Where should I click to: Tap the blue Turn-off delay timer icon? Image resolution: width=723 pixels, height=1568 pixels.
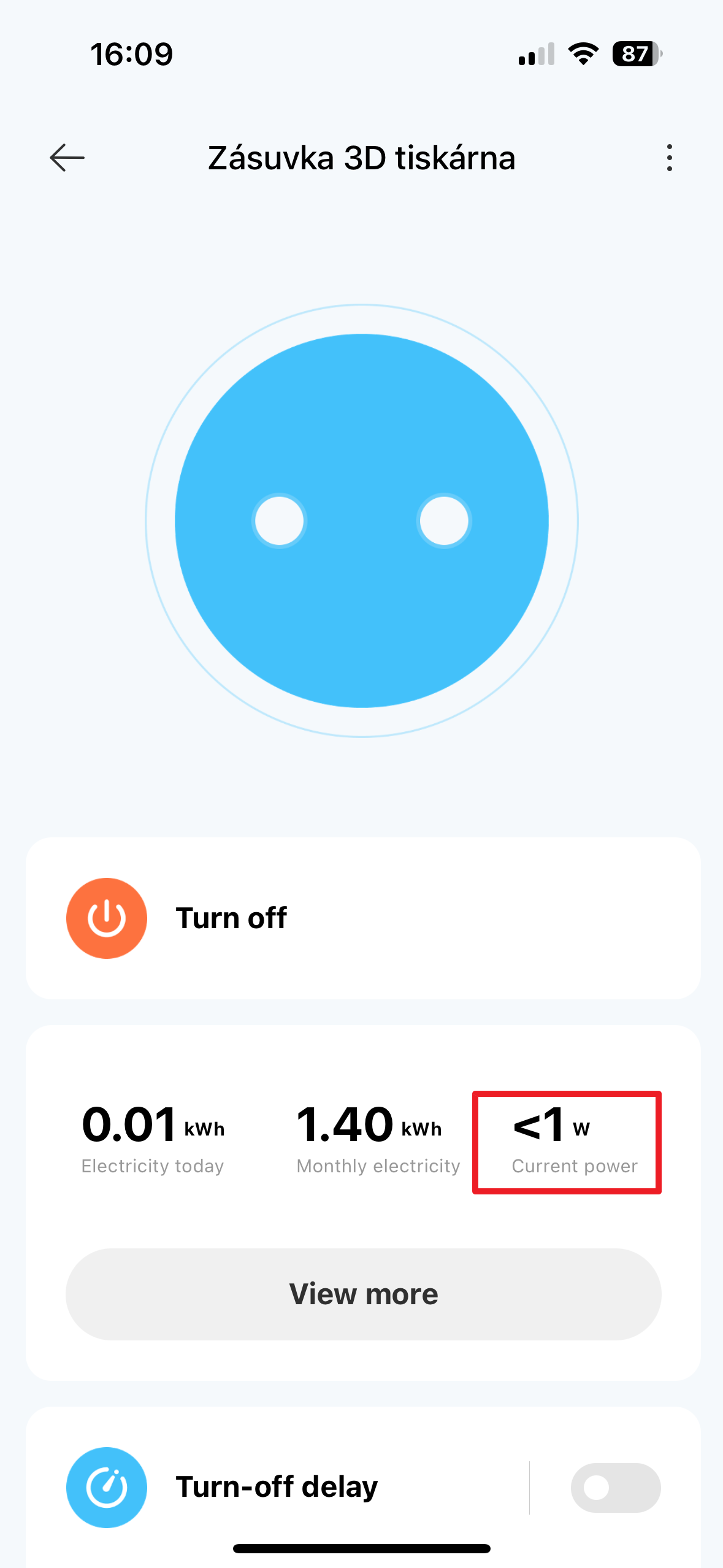[107, 1487]
